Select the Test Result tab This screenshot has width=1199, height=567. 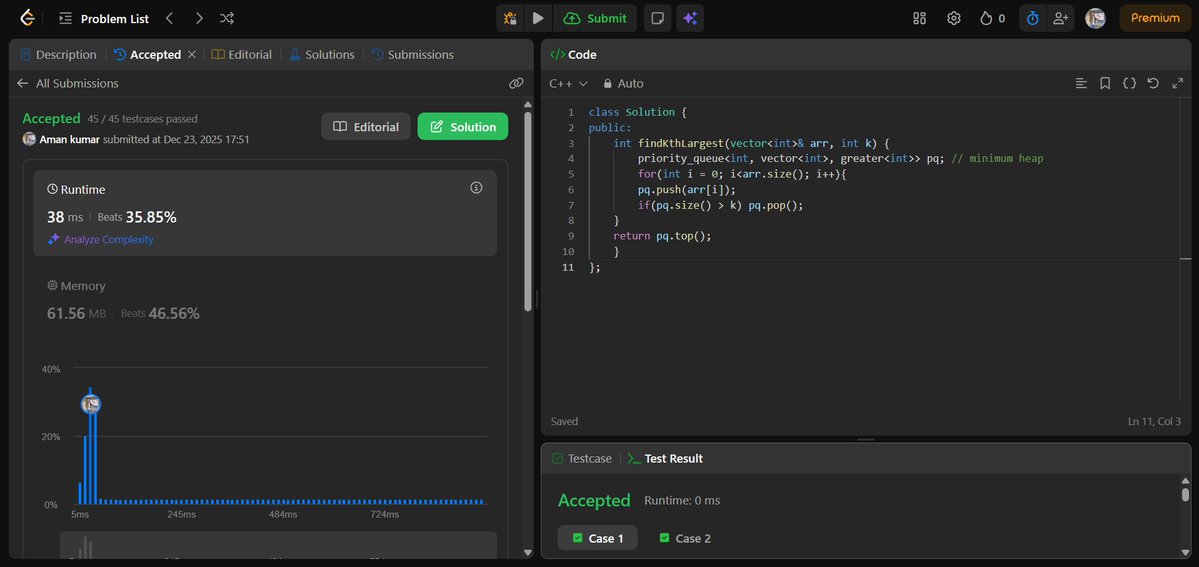click(x=664, y=458)
